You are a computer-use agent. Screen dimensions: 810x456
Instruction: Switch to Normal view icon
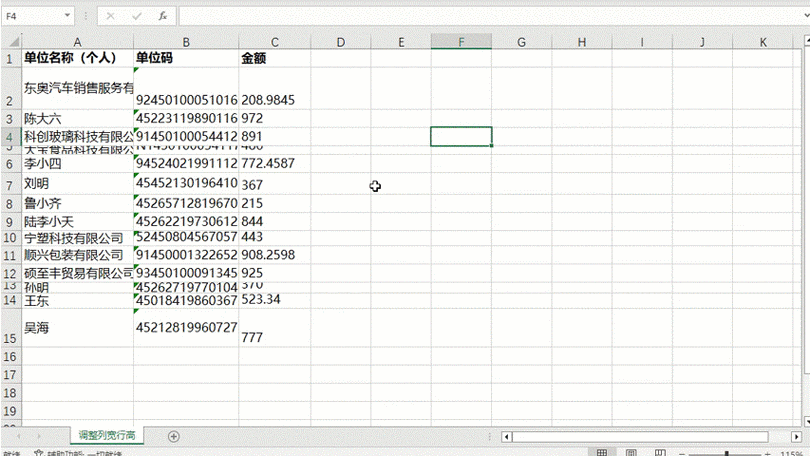click(x=602, y=452)
